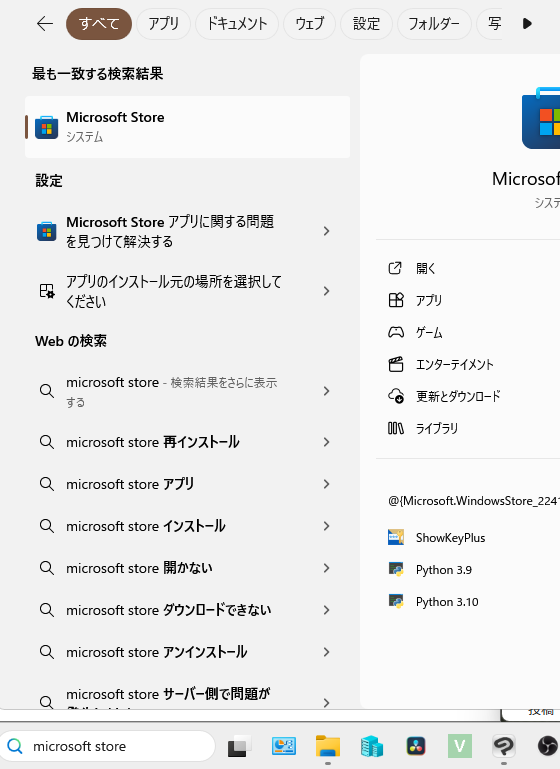Click search icon beside アンインストール suggestion
Viewport: 560px width, 769px height.
47,652
